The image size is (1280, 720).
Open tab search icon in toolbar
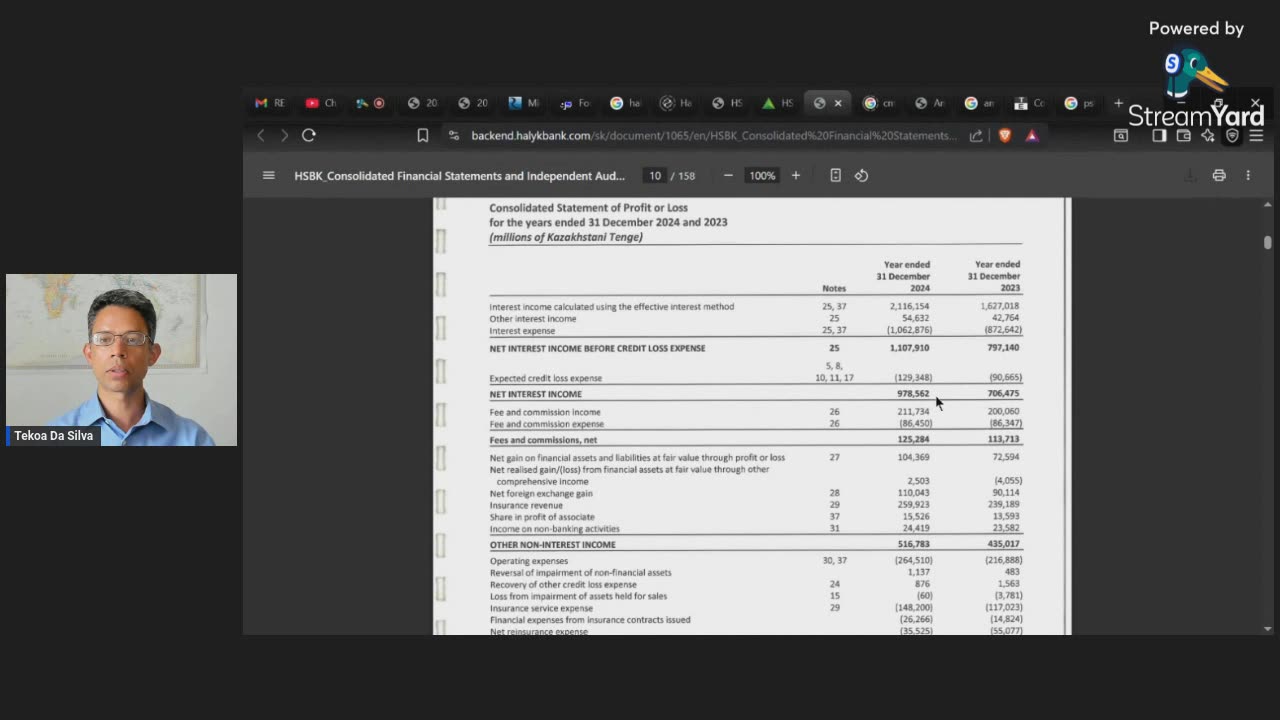click(x=1121, y=135)
